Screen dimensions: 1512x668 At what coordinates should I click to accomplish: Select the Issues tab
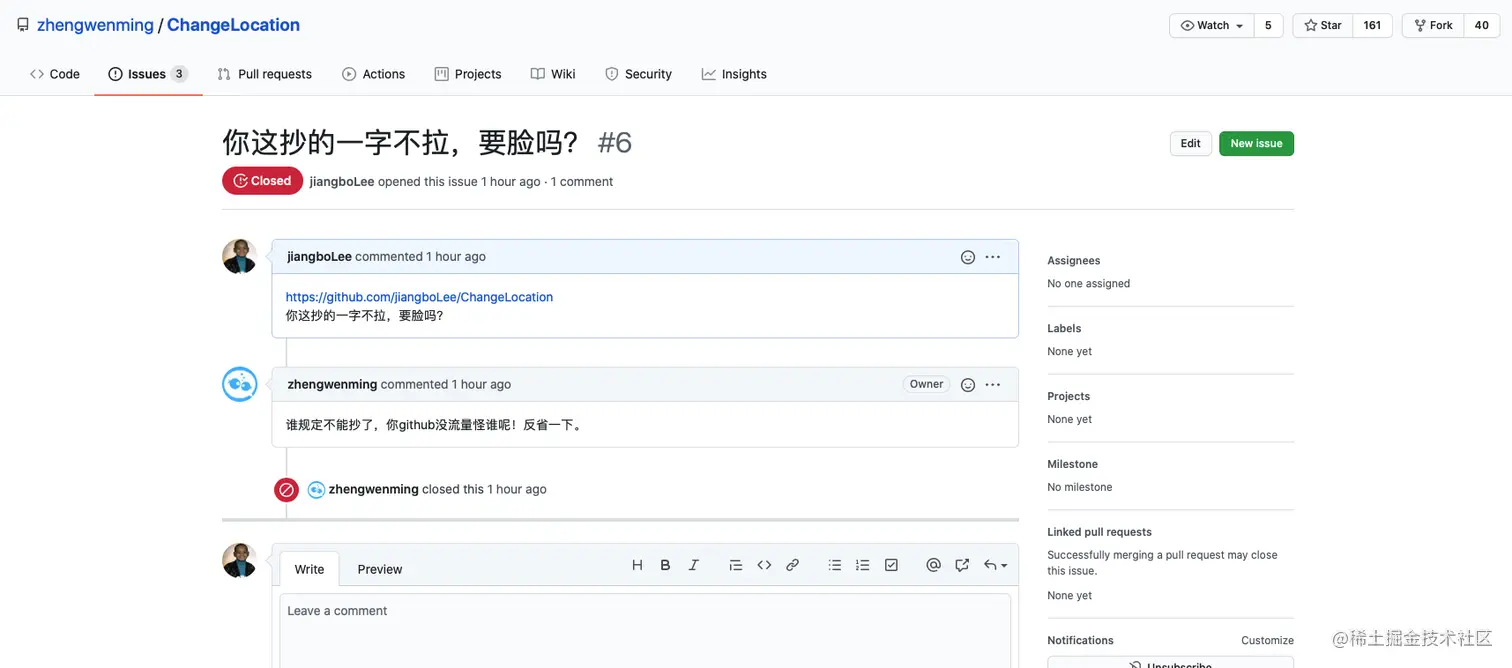(x=148, y=74)
